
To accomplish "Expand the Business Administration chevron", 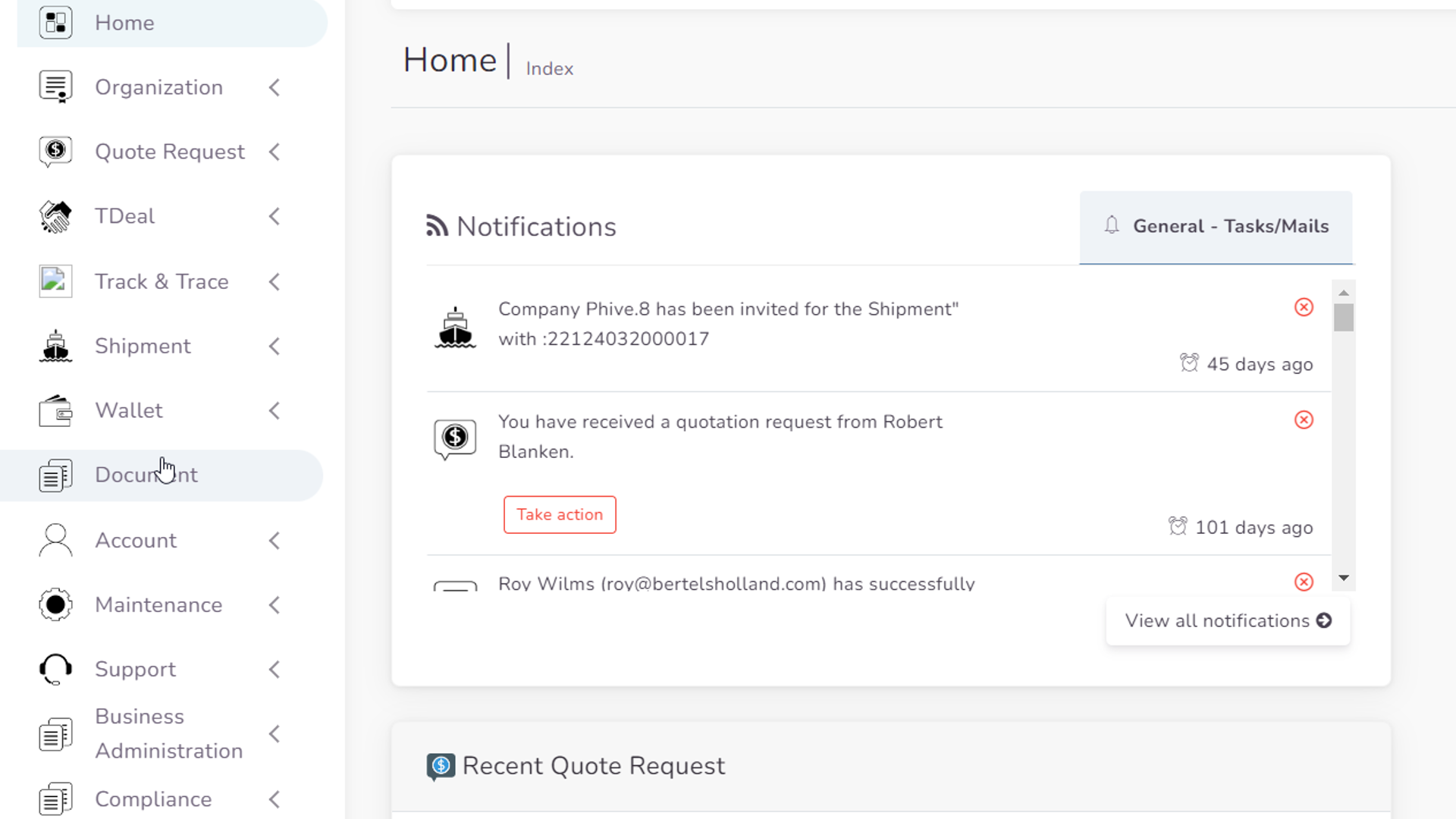I will point(275,734).
